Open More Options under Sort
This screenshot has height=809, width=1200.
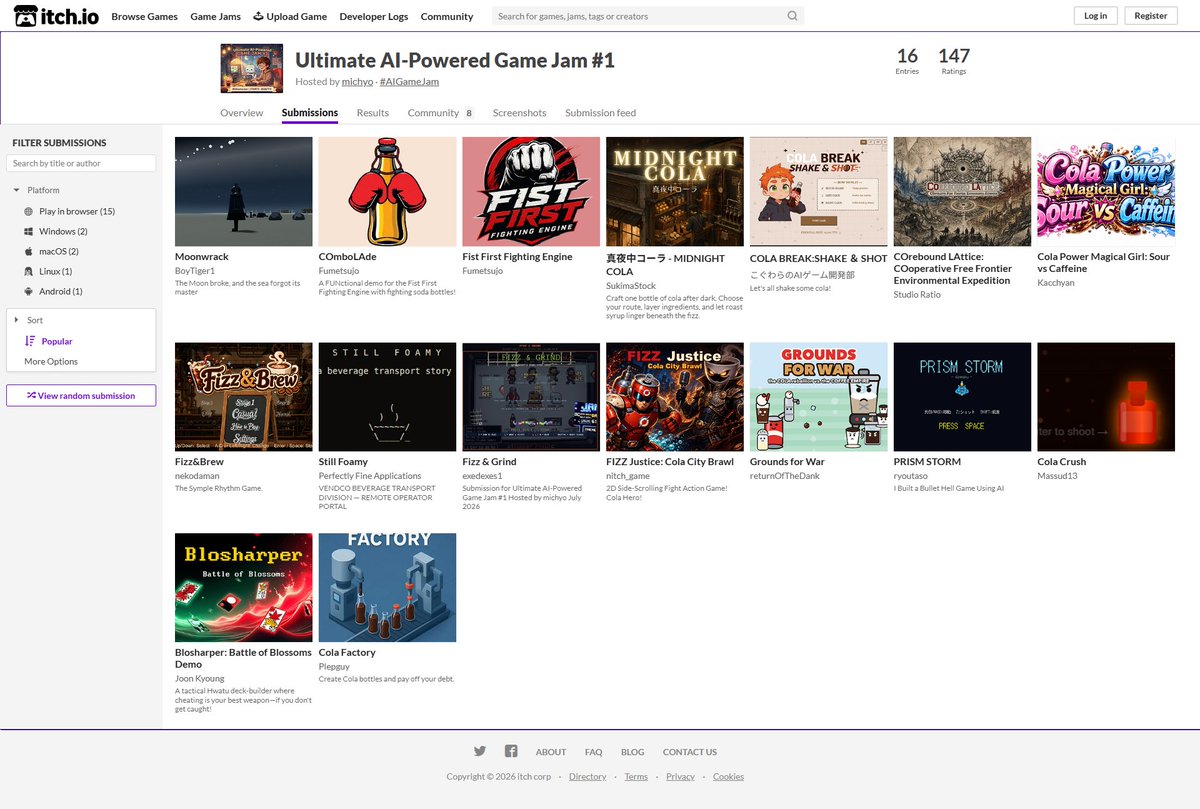(51, 361)
